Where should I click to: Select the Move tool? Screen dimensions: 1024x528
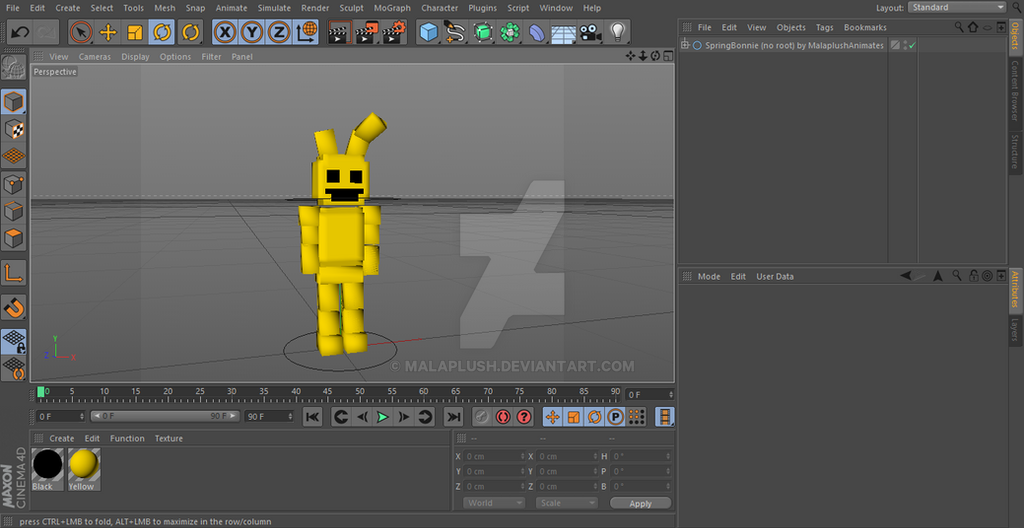pos(108,31)
